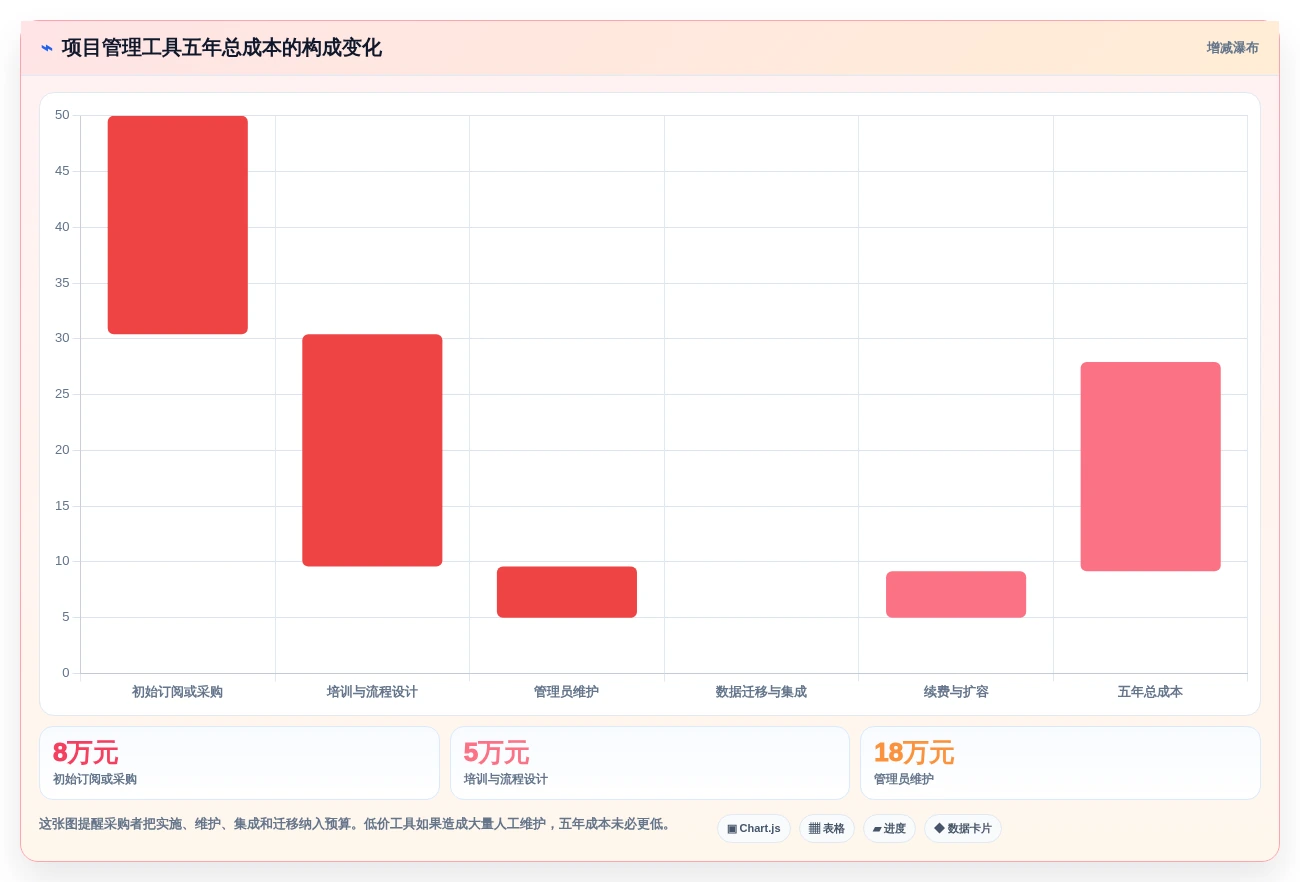1300x882 pixels.
Task: Select the 续费与扩容 pink bar
Action: click(956, 594)
